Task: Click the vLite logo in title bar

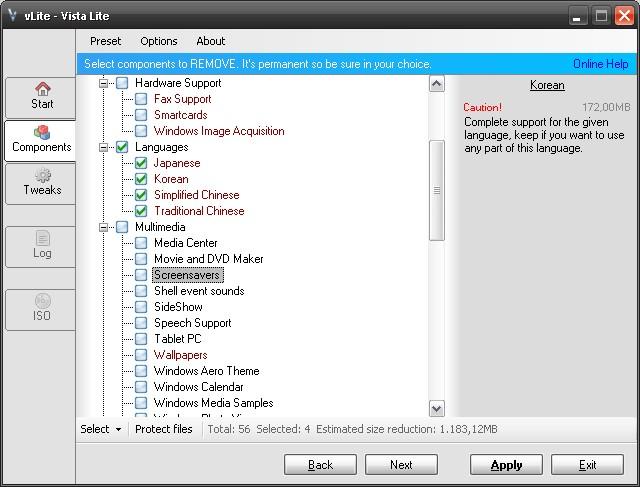Action: point(13,16)
